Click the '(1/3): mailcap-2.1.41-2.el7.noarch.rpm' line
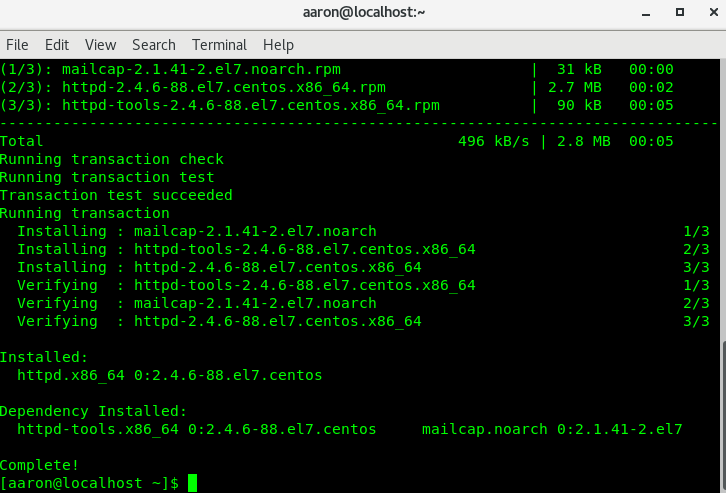726x493 pixels. click(x=170, y=69)
